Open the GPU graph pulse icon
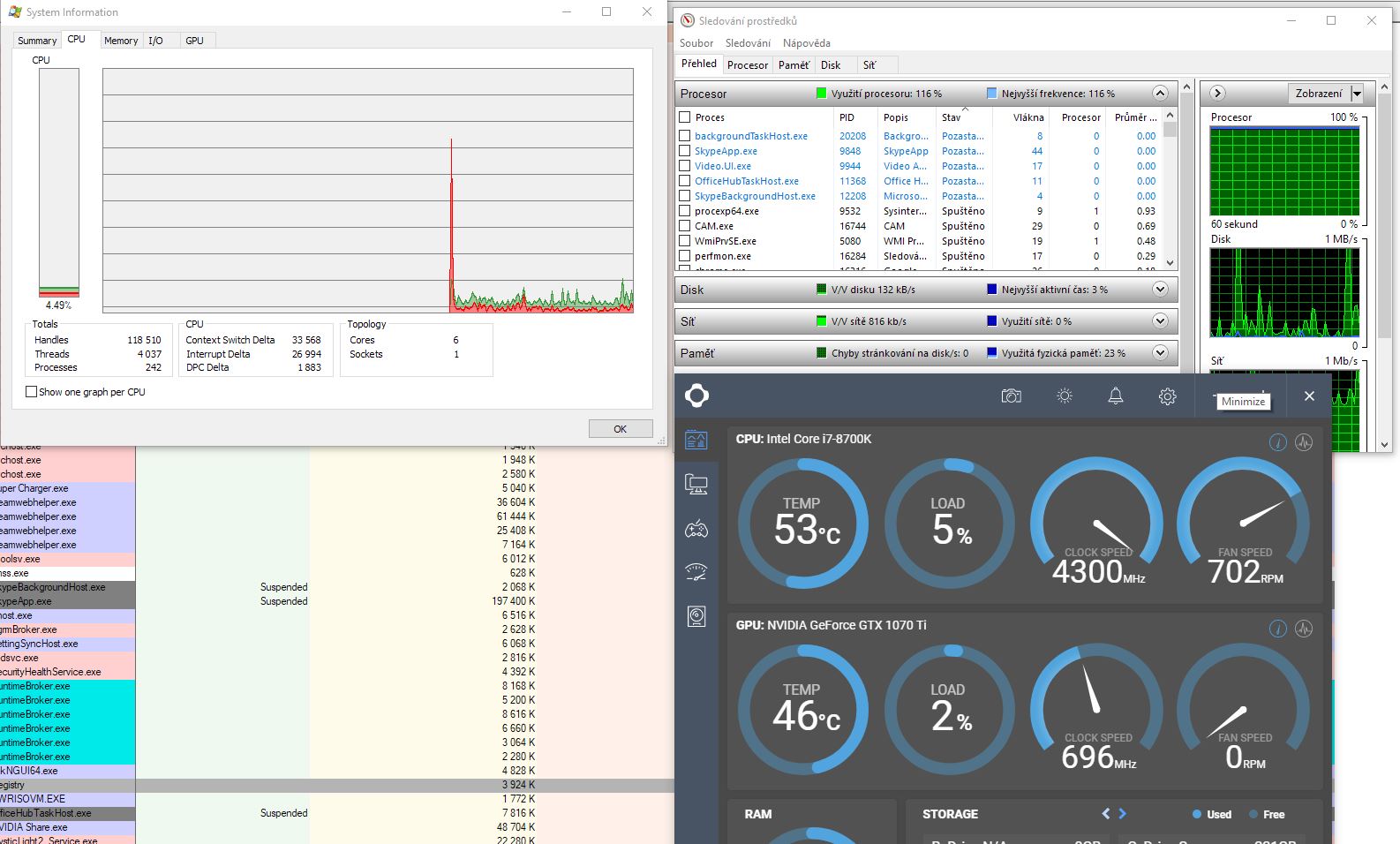Screen dimensions: 1400x844 pyautogui.click(x=1304, y=629)
